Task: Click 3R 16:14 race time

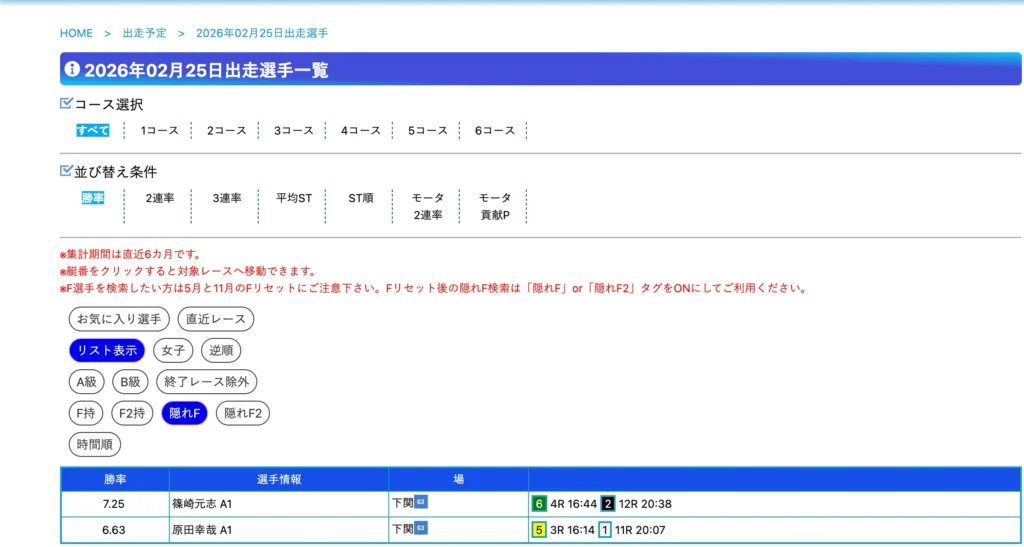Action: tap(572, 530)
